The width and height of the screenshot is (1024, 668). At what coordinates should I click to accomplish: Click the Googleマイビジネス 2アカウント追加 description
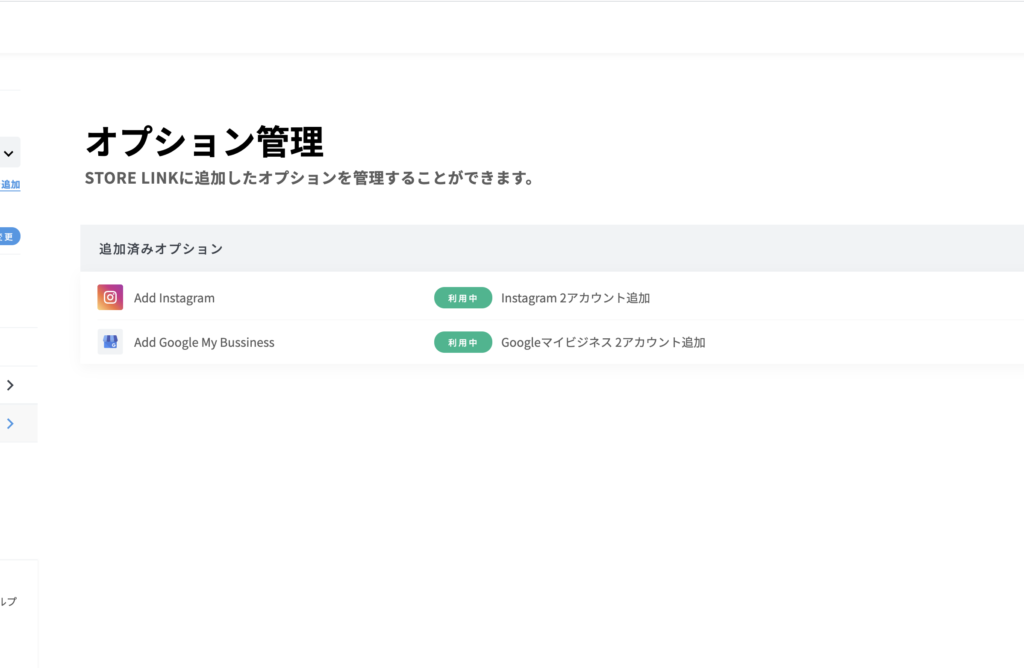click(603, 342)
